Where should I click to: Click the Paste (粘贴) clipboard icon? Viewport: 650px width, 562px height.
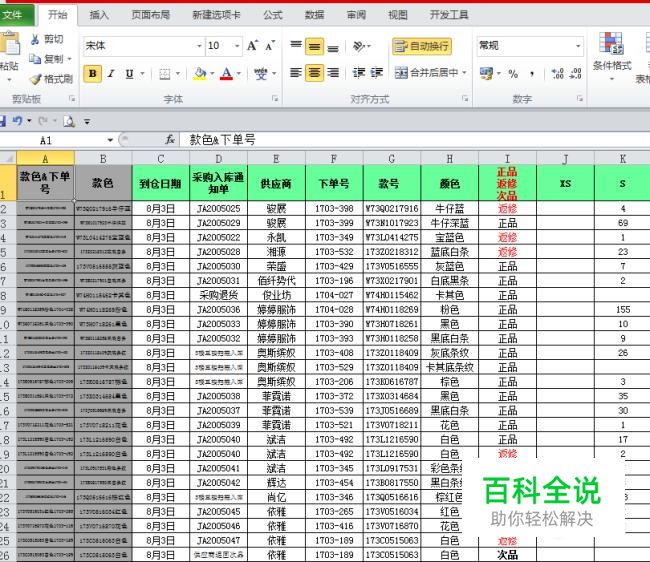coord(9,44)
